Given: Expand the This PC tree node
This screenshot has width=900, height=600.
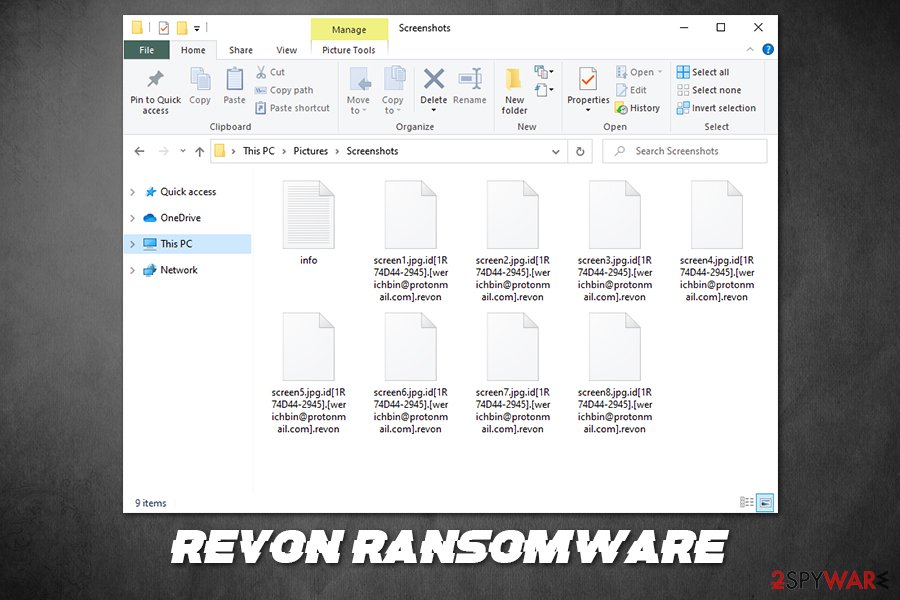Looking at the screenshot, I should [133, 244].
